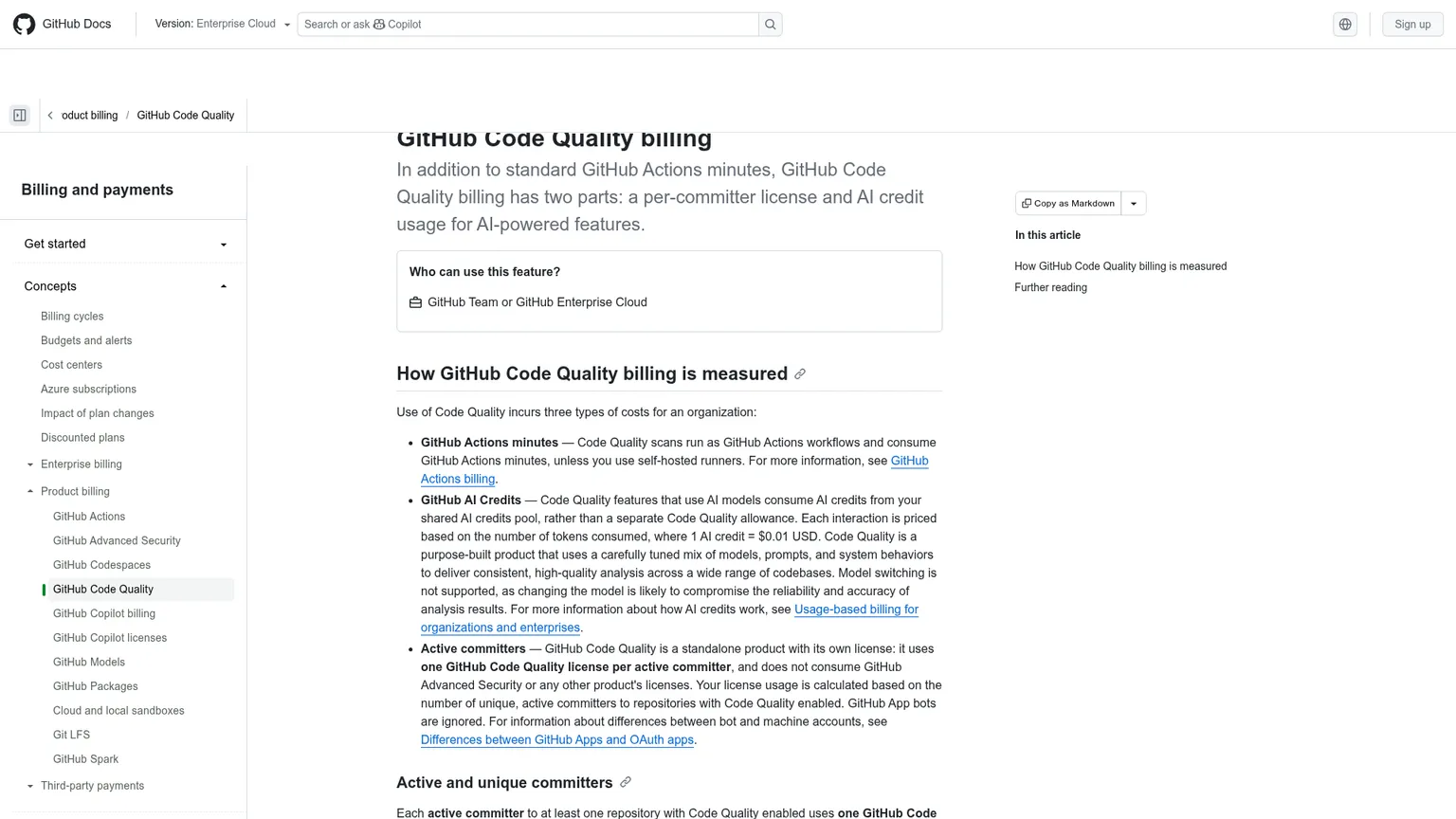Viewport: 1456px width, 819px height.
Task: Open GitHub Spark sidebar item
Action: click(x=85, y=759)
